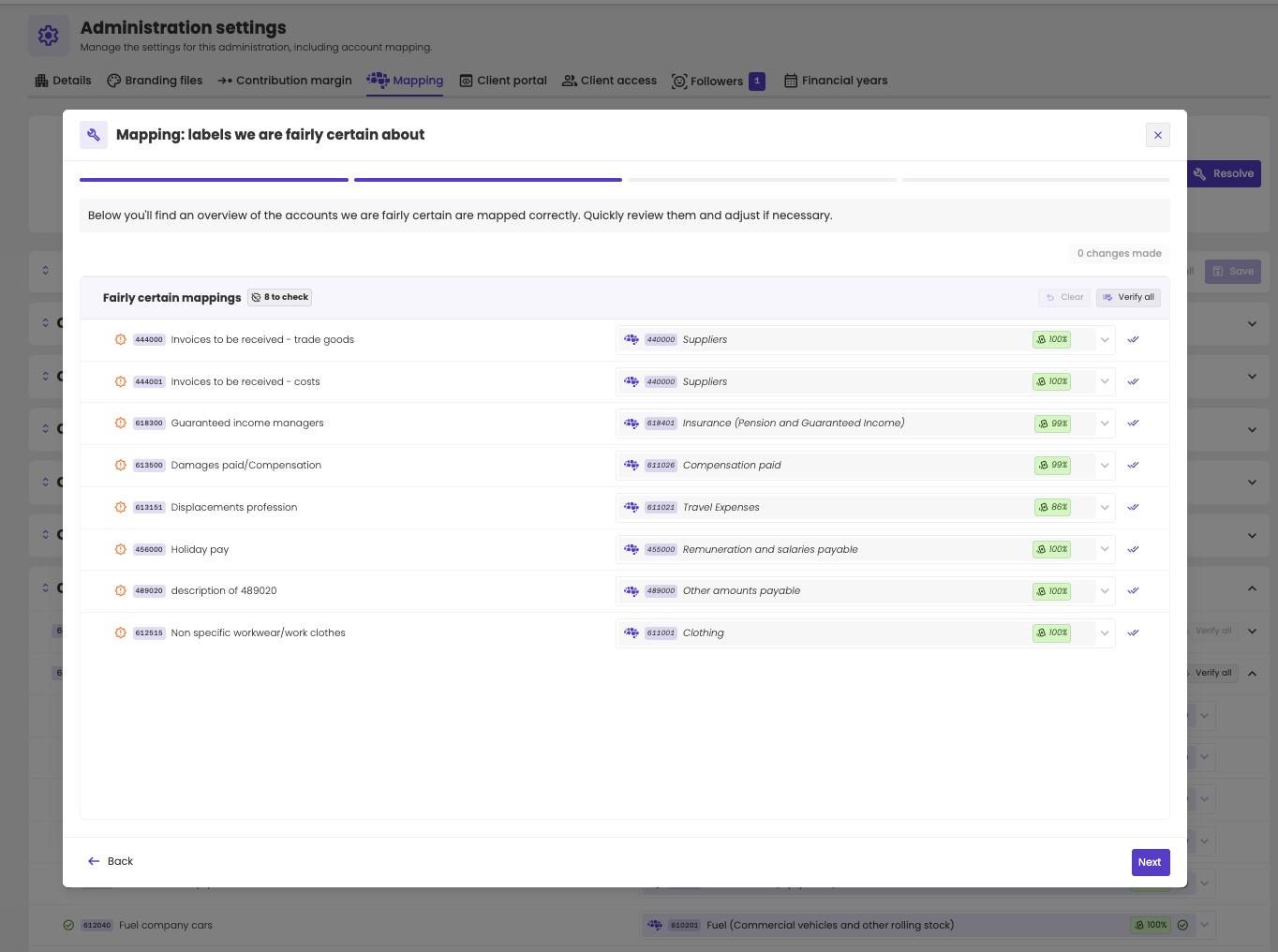Click the third wizard progress step bar
This screenshot has height=952, width=1278.
tap(762, 179)
